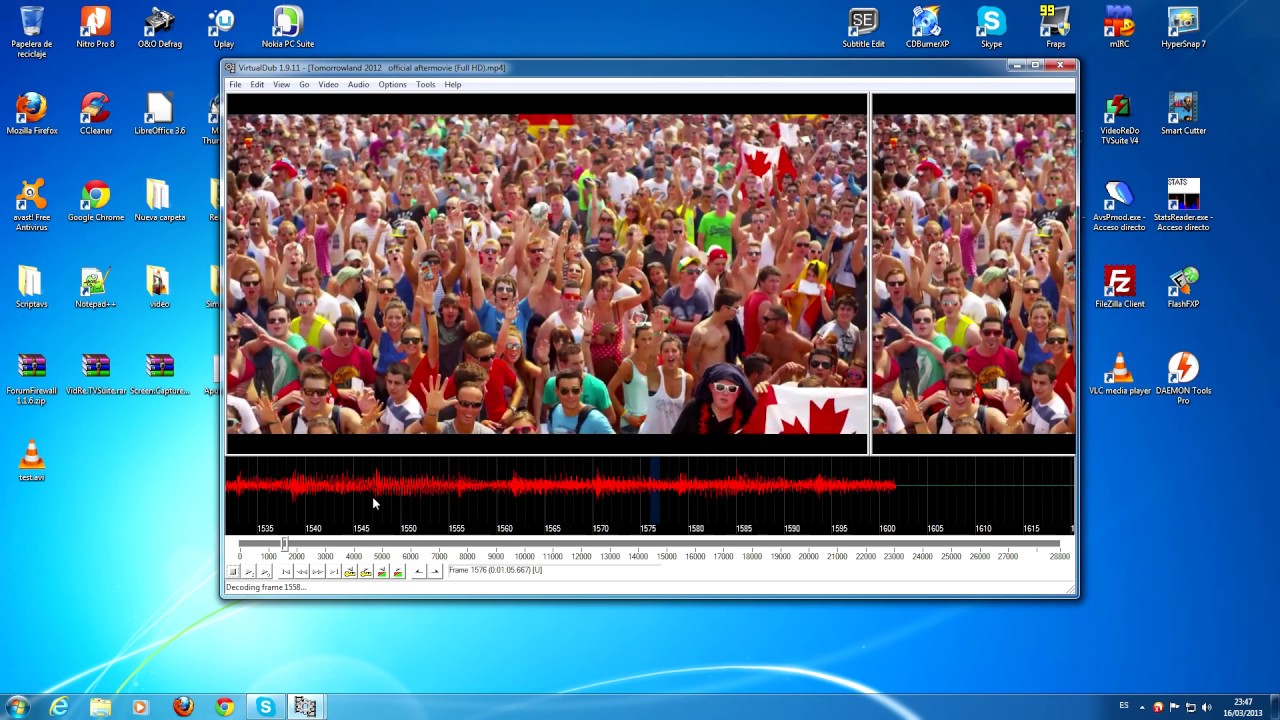Click the 1600 marker on the waveform ruler
Screen dimensions: 1280x720
click(887, 528)
